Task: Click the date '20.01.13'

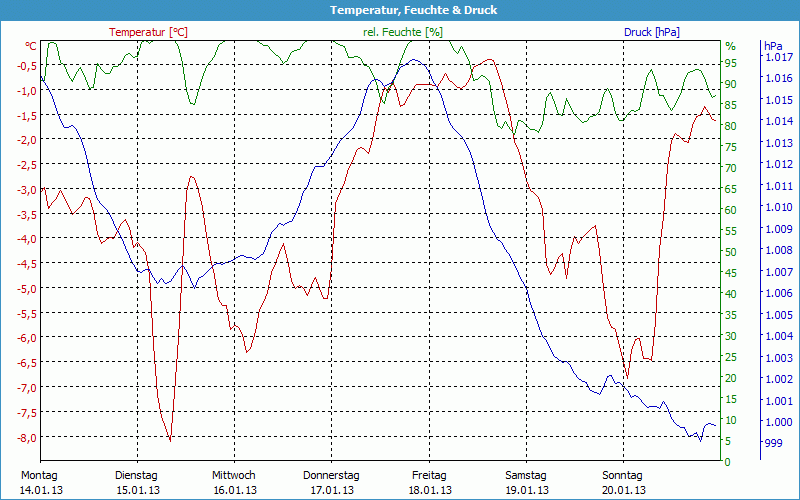Action: pyautogui.click(x=624, y=490)
